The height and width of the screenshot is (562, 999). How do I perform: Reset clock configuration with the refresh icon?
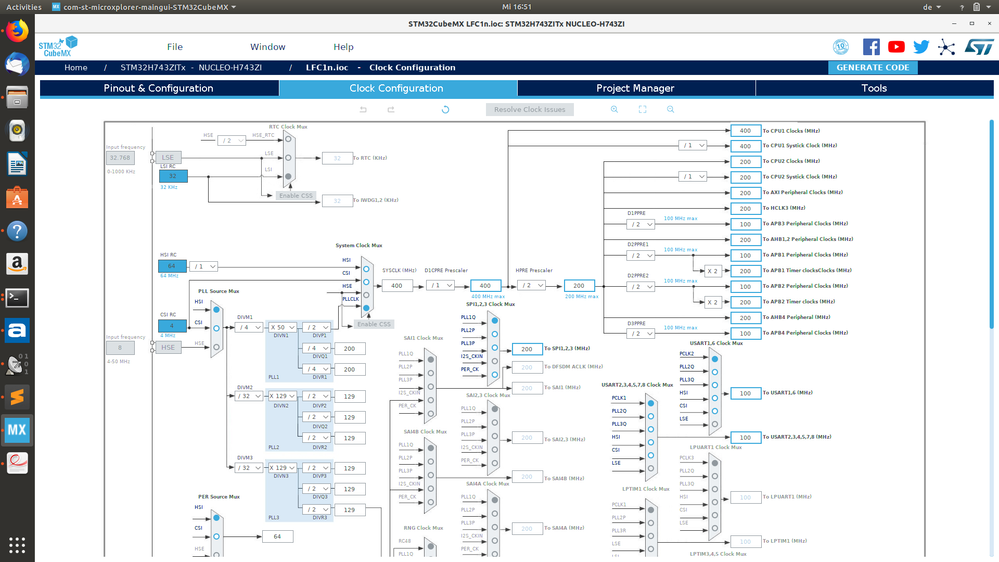click(445, 110)
